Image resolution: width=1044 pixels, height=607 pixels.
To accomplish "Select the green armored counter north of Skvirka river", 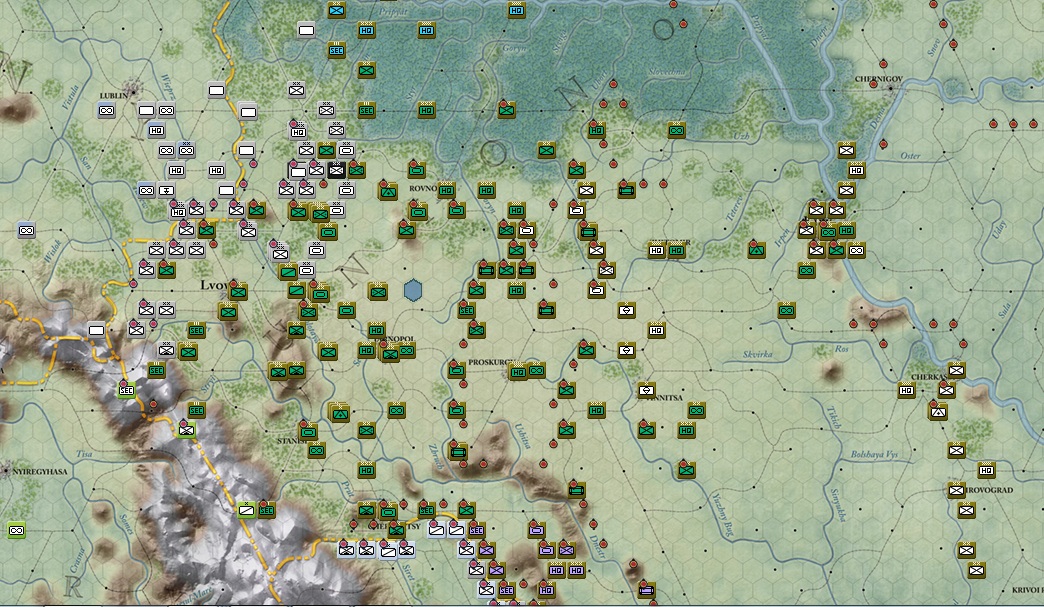I will coord(786,310).
